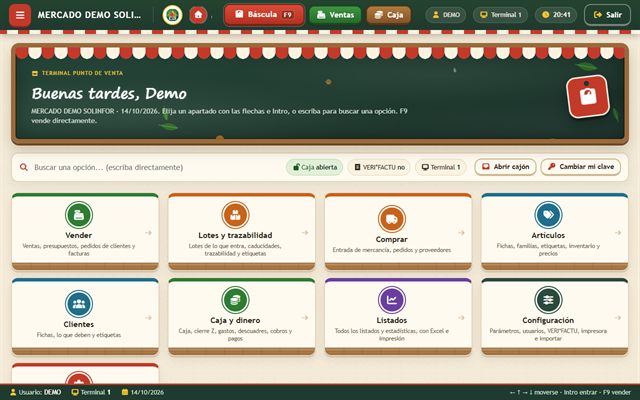Screen dimensions: 640x400
Task: Go to home via house icon
Action: click(x=198, y=15)
